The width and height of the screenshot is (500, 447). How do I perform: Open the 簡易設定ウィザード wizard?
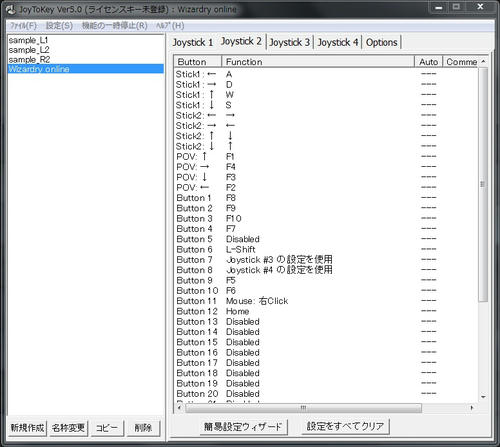coord(243,426)
